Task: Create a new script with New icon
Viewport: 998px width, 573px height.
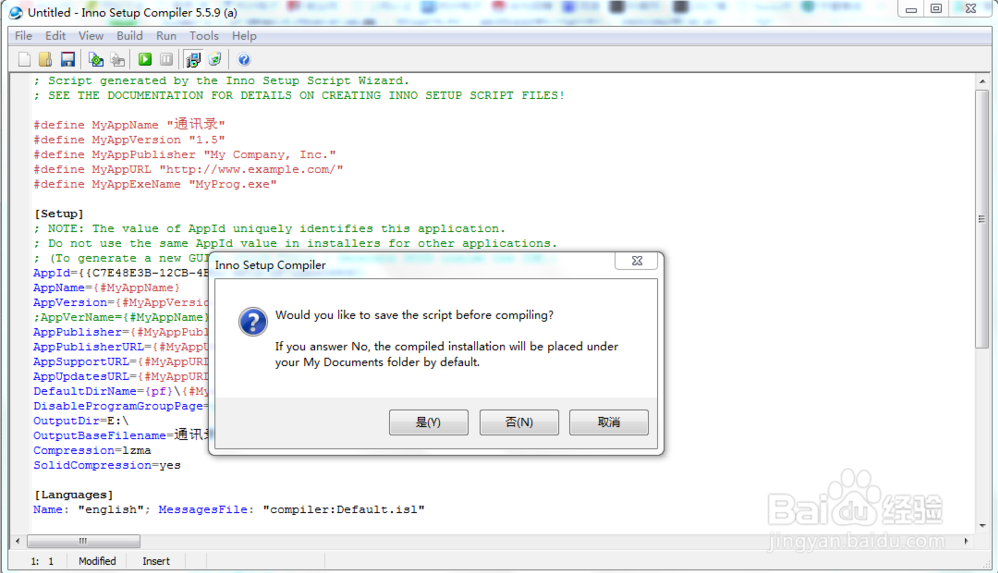Action: pyautogui.click(x=24, y=60)
